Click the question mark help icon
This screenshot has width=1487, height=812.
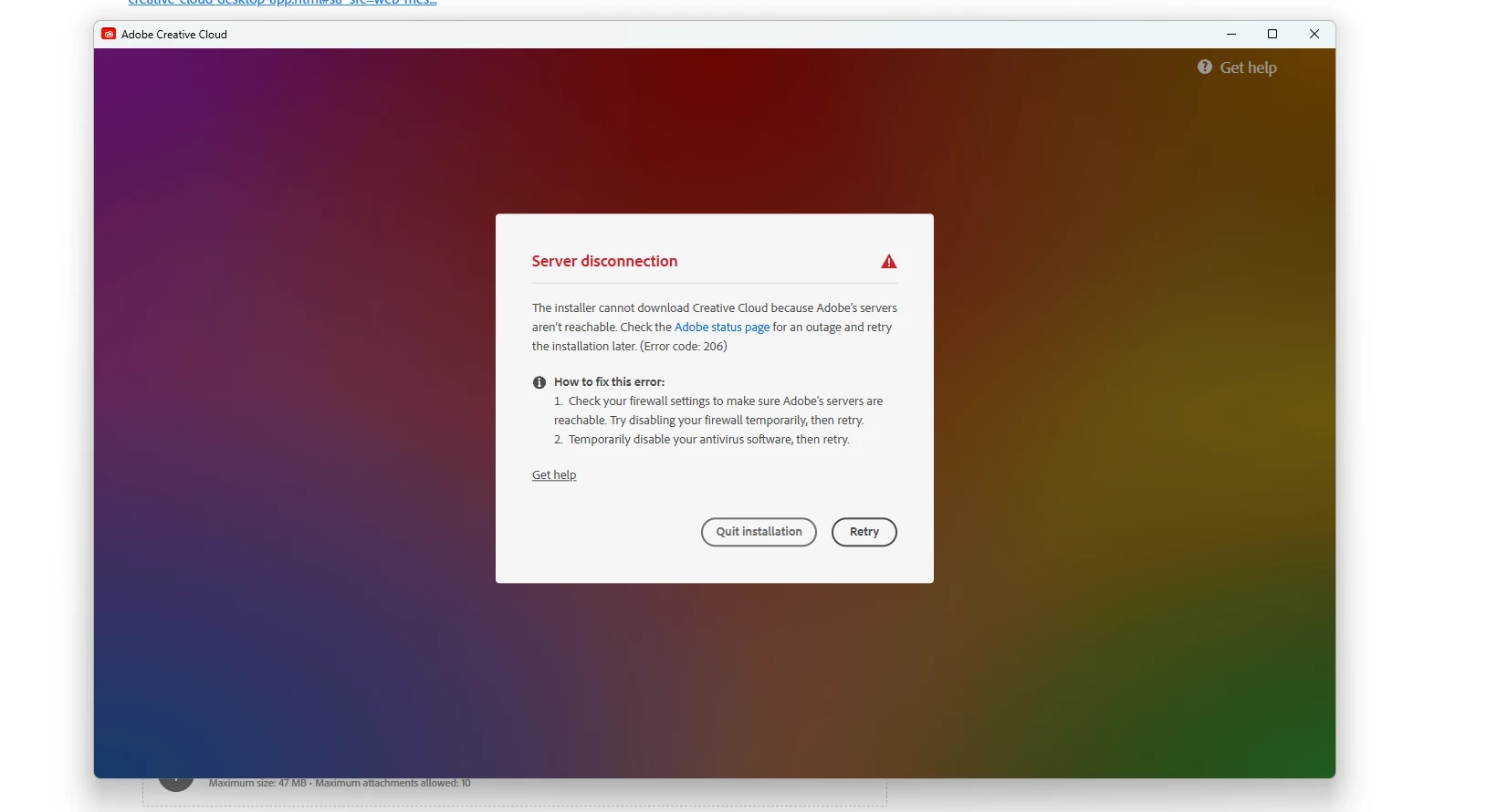pos(1205,68)
